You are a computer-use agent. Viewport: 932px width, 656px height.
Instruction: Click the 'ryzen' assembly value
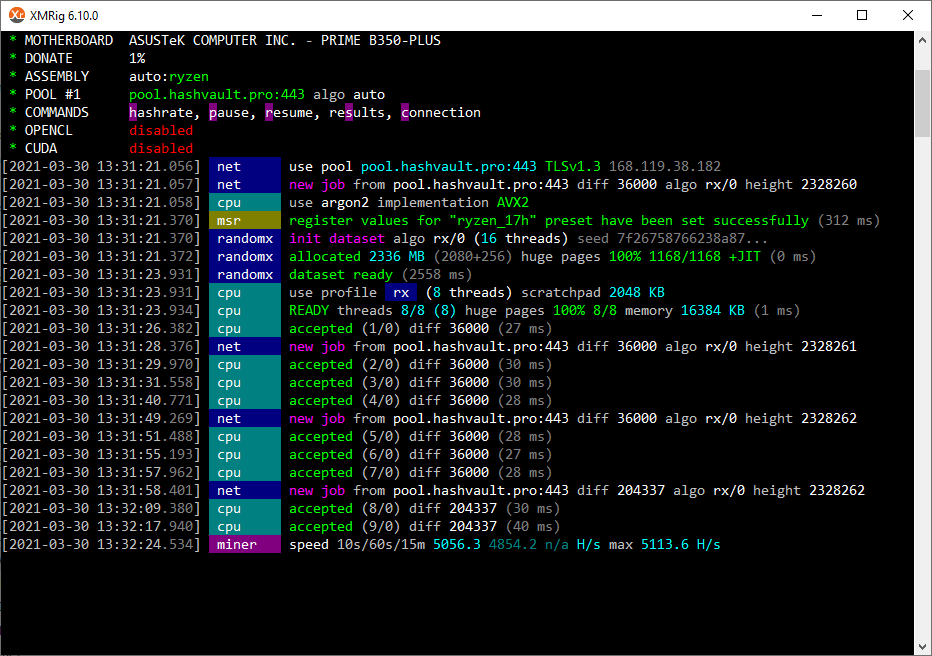(189, 77)
